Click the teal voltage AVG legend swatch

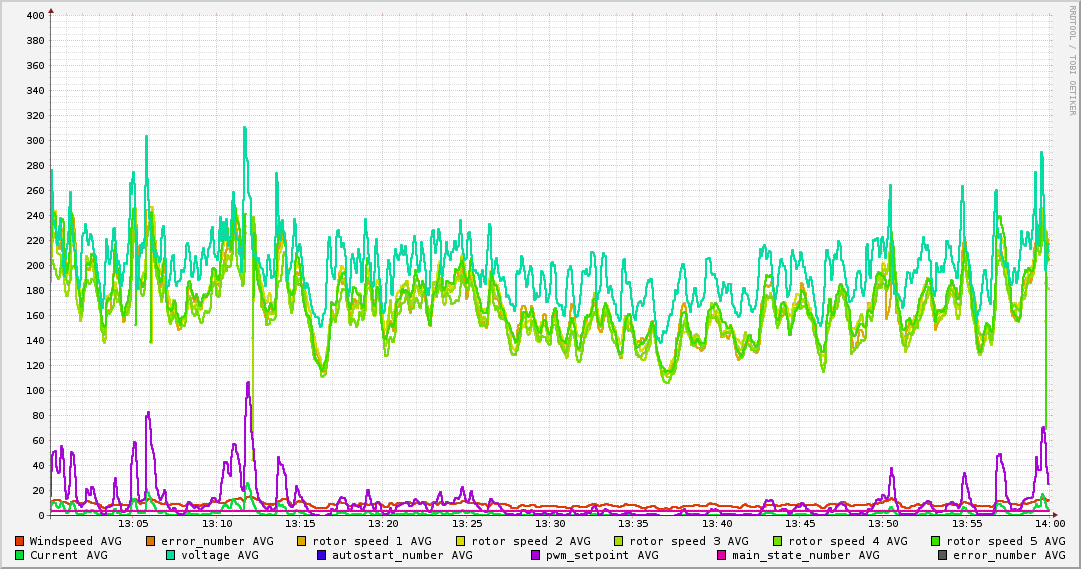[x=171, y=555]
